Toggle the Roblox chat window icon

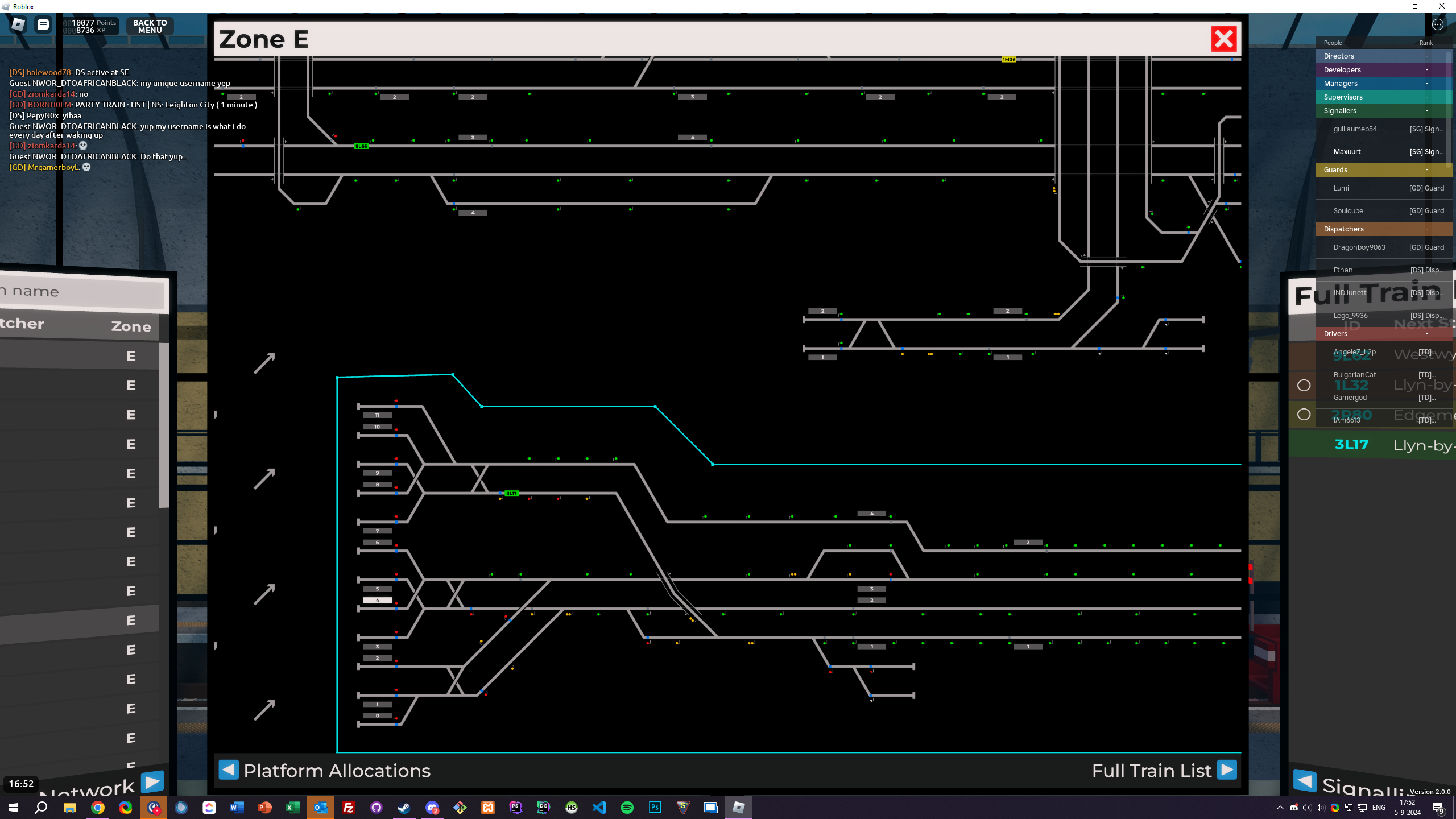pyautogui.click(x=43, y=24)
